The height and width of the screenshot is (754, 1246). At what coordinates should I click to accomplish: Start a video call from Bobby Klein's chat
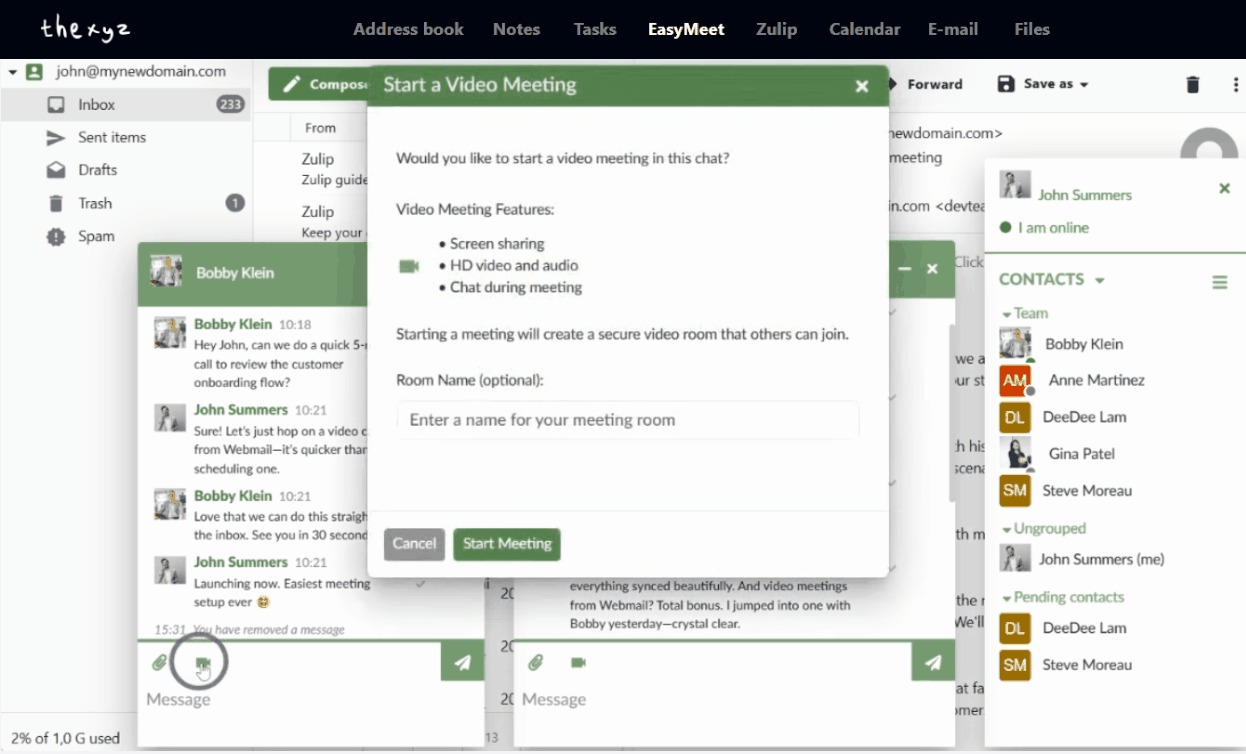point(201,660)
